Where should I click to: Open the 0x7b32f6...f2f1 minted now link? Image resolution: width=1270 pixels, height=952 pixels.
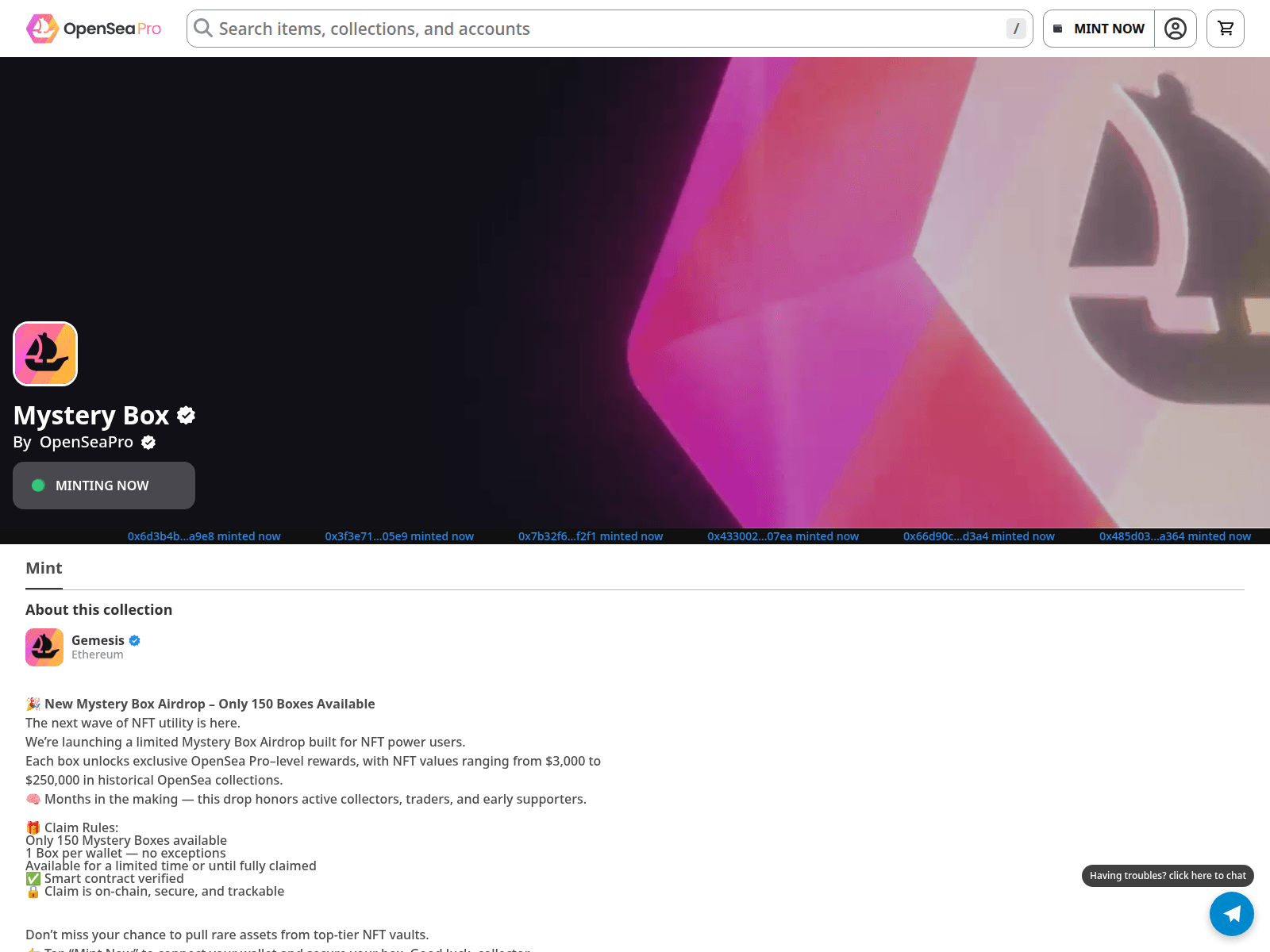[x=591, y=536]
